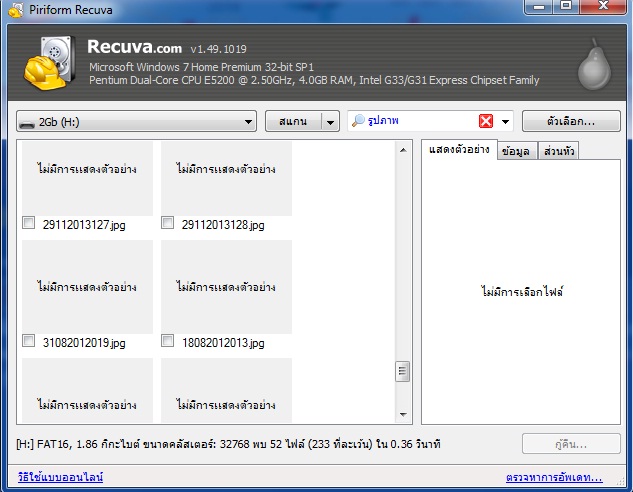Open the 2Gb (H:) drive dropdown

(x=136, y=121)
